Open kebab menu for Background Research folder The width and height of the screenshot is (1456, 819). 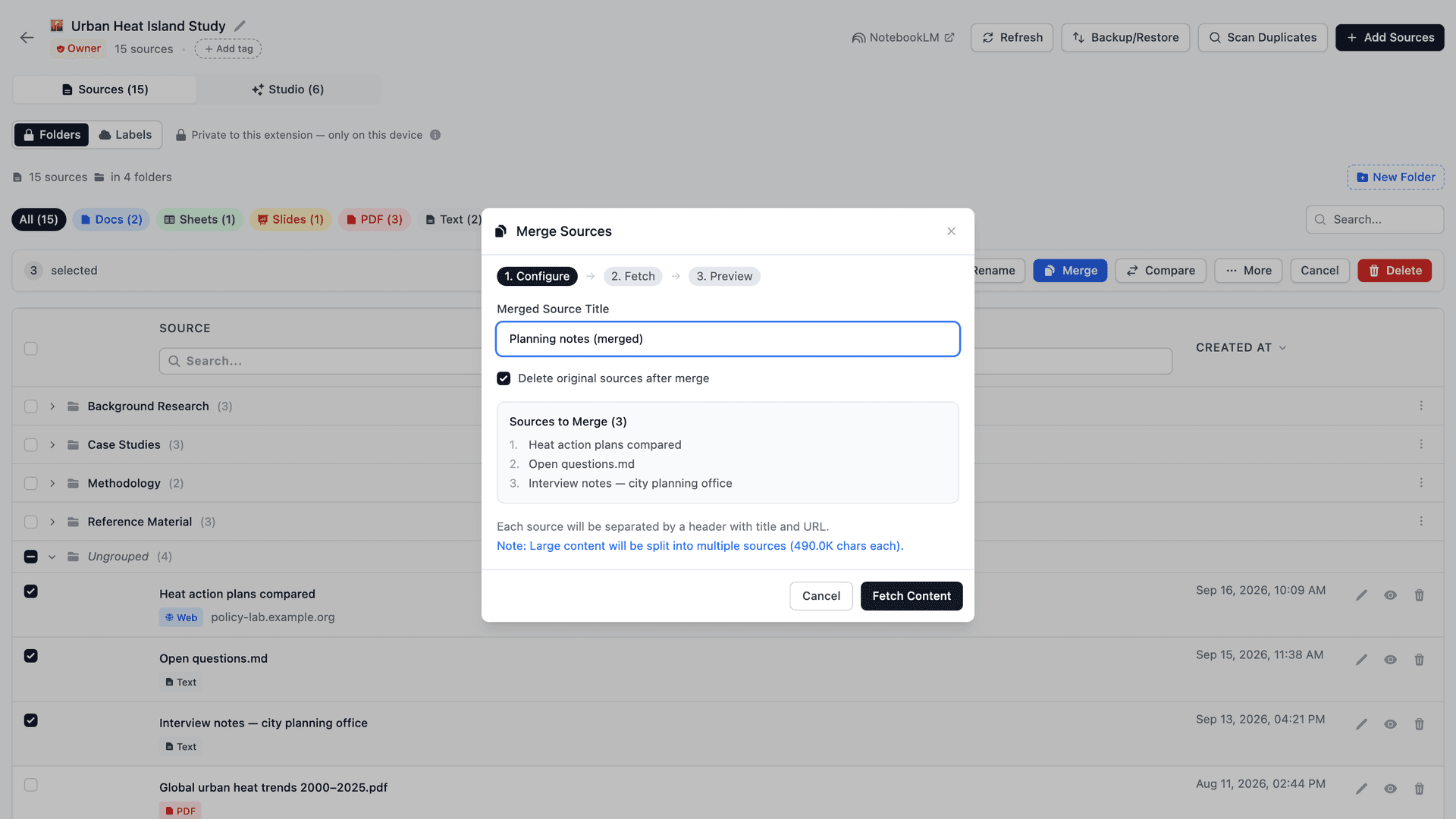pos(1421,406)
